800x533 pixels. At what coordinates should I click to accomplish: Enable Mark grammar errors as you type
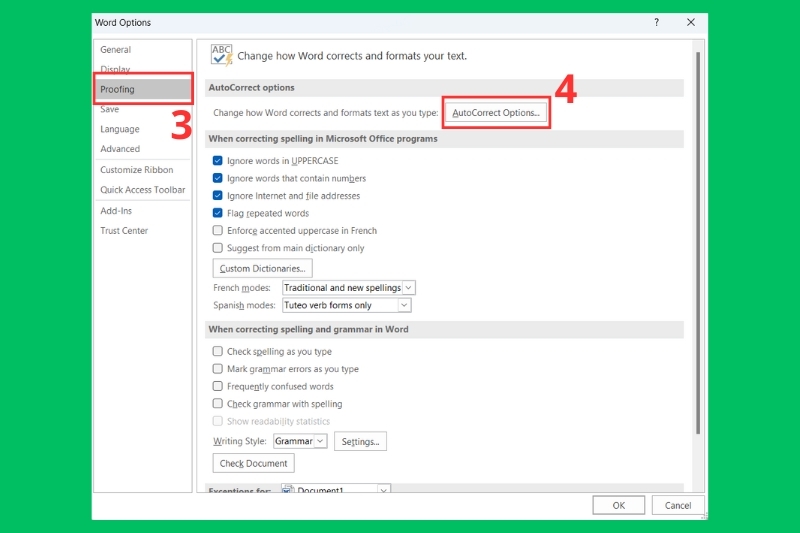click(x=217, y=368)
